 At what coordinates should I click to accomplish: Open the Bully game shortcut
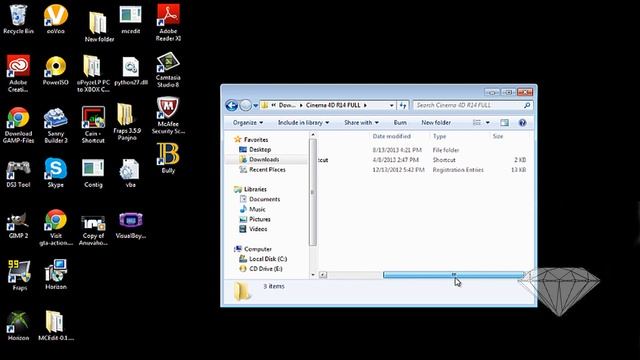168,158
